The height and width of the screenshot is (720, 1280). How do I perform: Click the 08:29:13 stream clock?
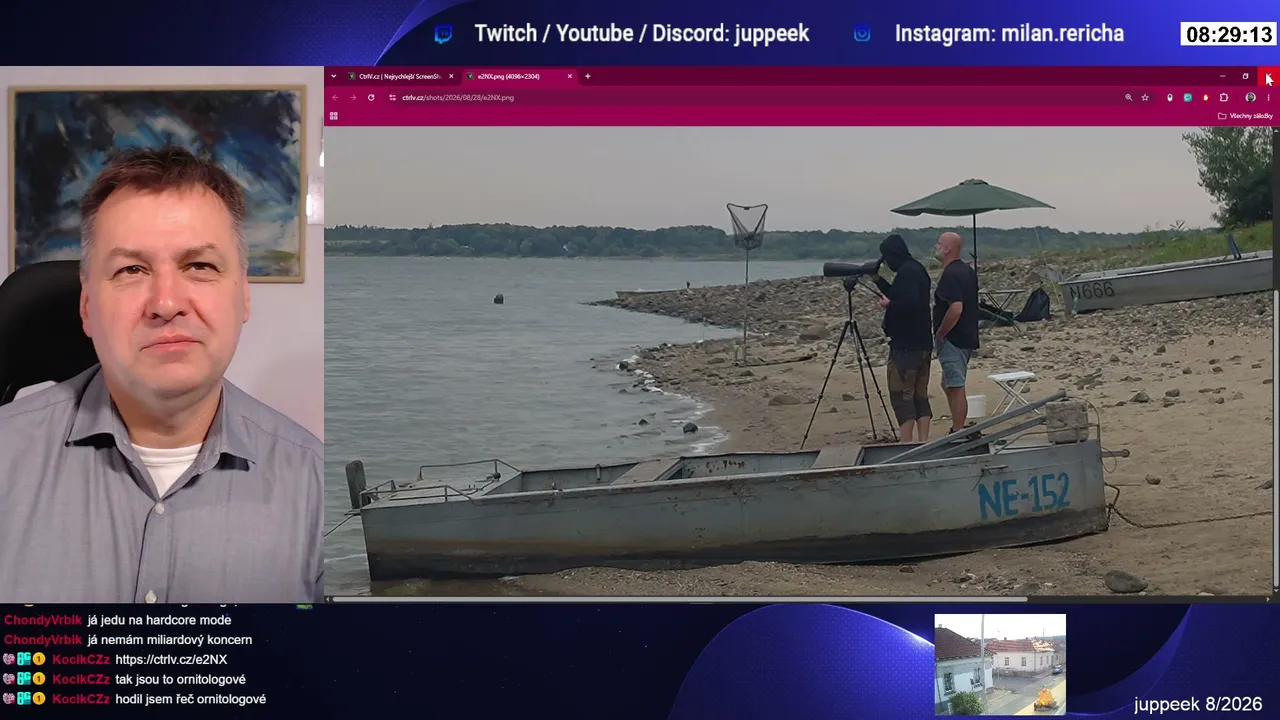pyautogui.click(x=1229, y=35)
